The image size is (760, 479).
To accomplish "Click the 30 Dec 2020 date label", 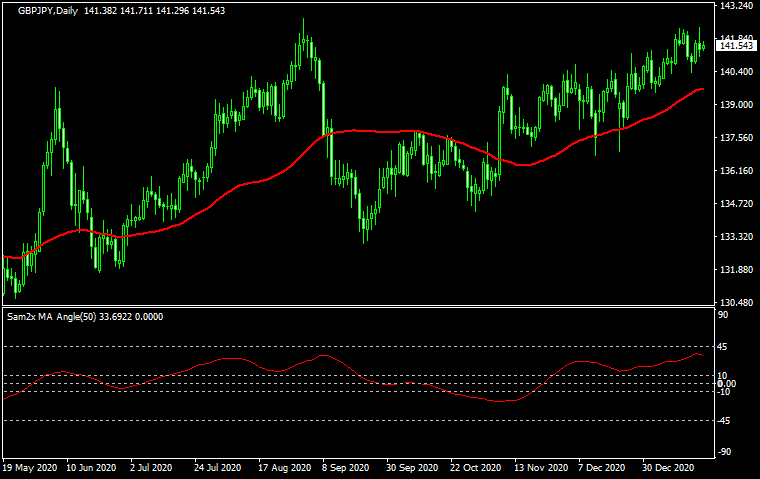I will click(x=668, y=468).
